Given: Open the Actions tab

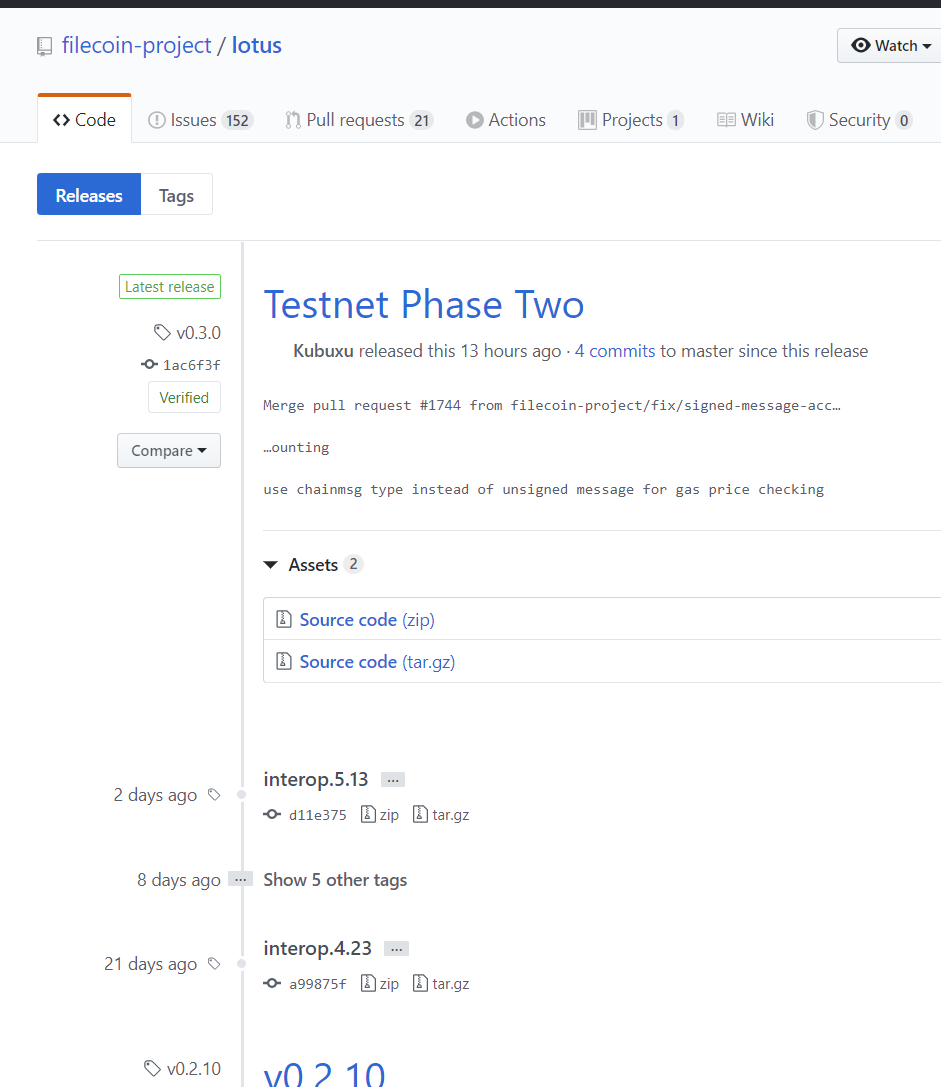Looking at the screenshot, I should pos(506,120).
